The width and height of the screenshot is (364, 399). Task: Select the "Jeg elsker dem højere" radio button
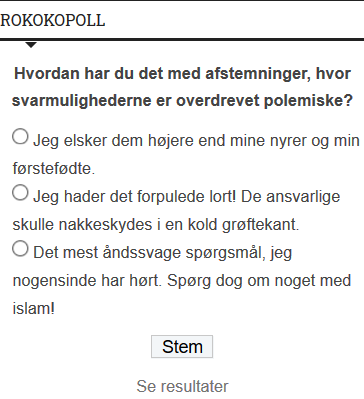[20, 137]
